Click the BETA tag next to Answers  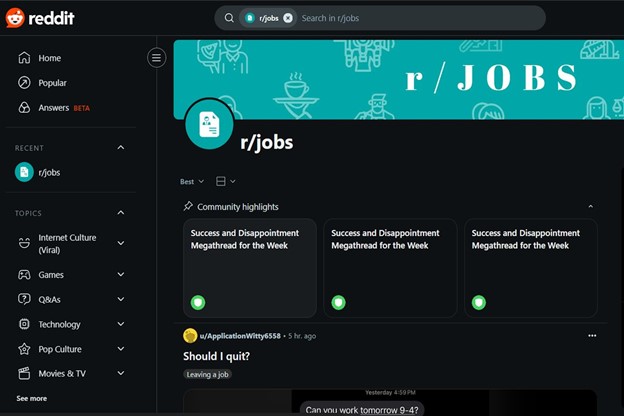pyautogui.click(x=82, y=108)
